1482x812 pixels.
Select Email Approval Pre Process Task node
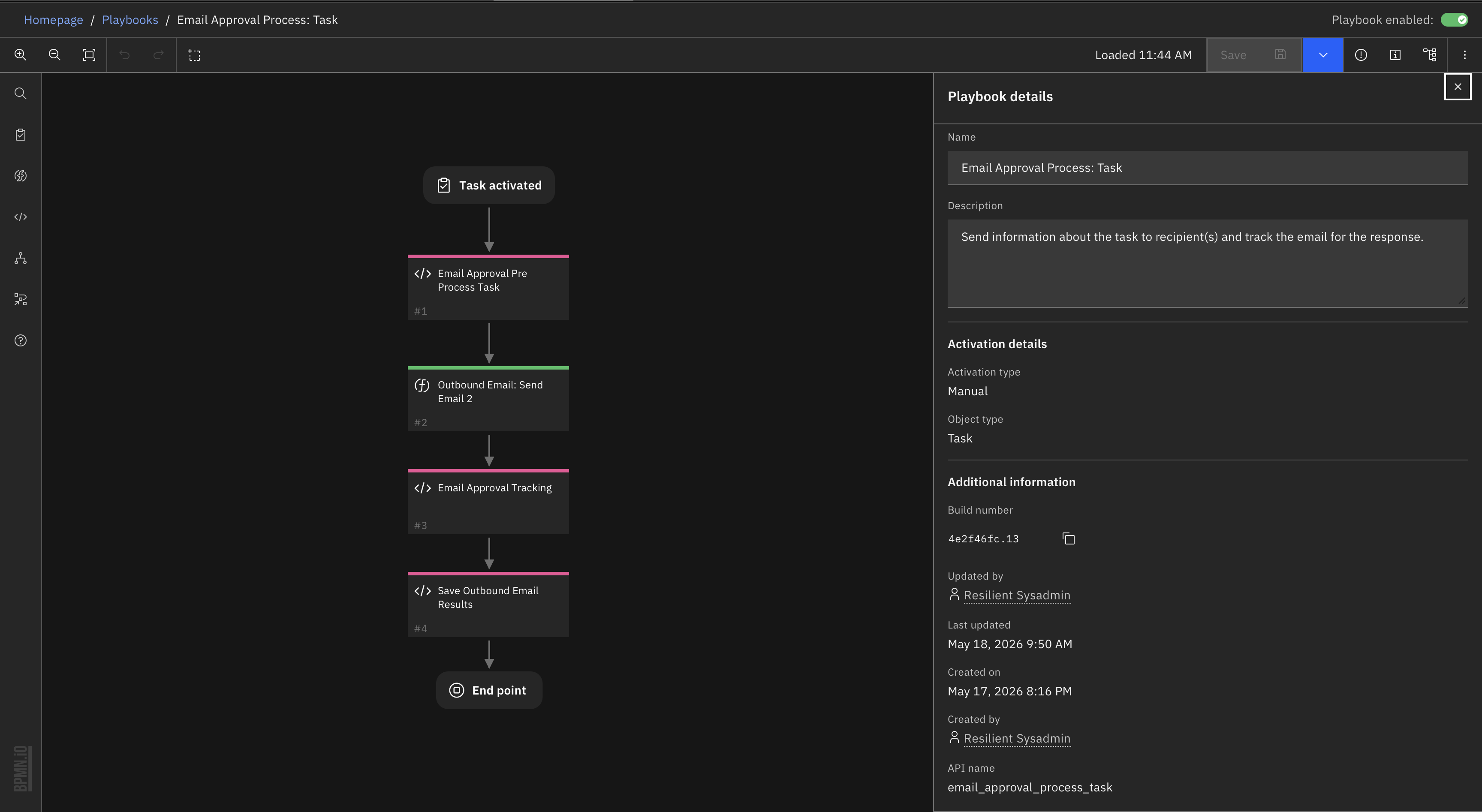pos(488,287)
